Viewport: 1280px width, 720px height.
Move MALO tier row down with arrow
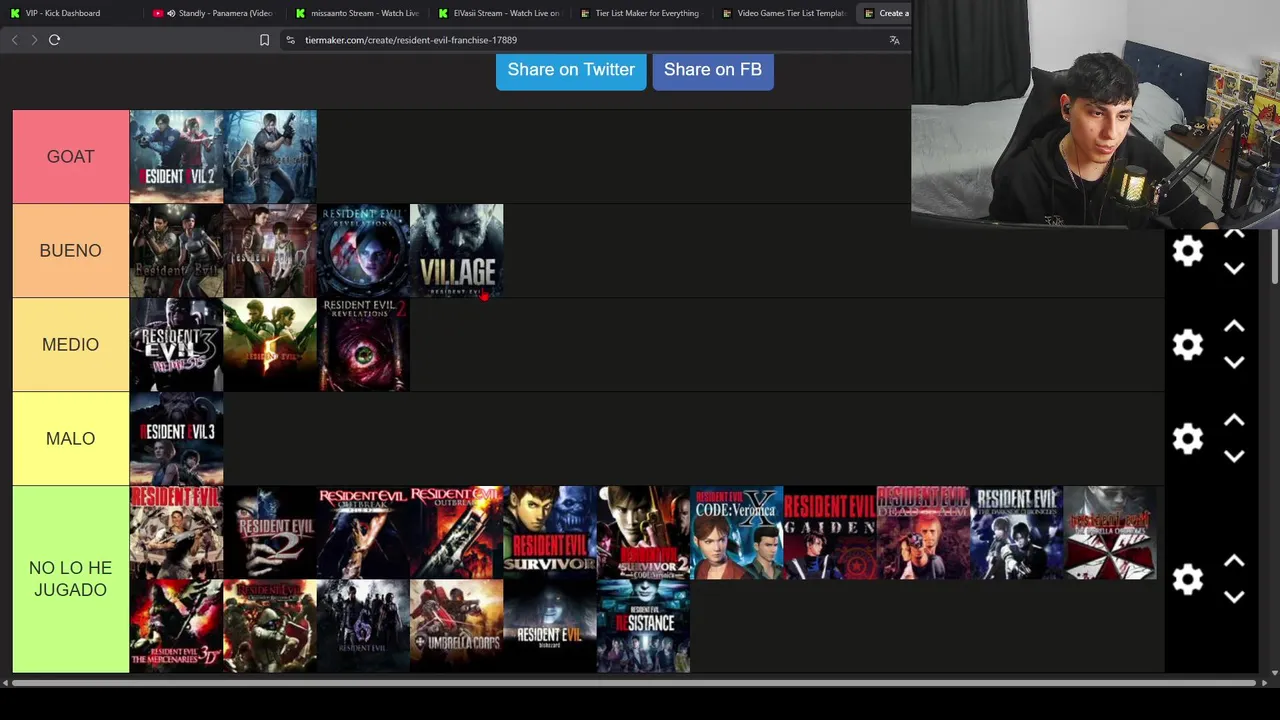tap(1234, 456)
